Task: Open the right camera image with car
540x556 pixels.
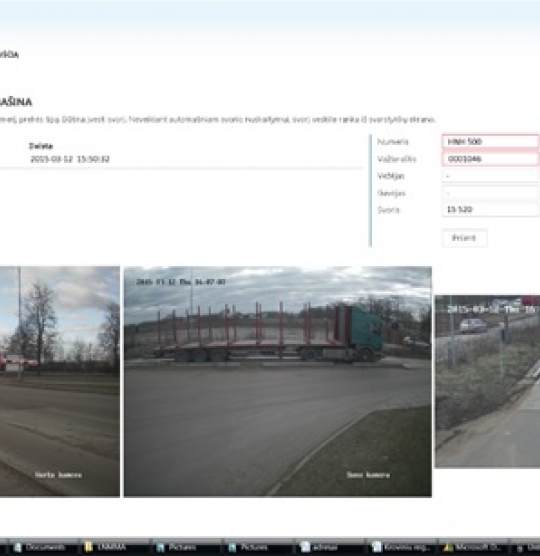Action: [488, 381]
